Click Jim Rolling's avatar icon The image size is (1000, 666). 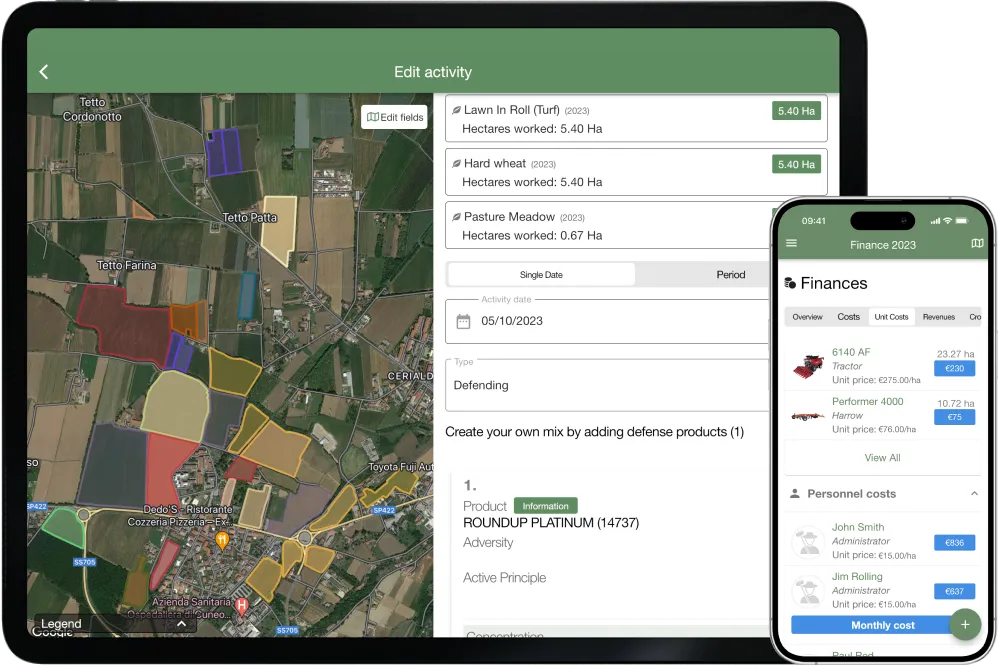coord(808,591)
